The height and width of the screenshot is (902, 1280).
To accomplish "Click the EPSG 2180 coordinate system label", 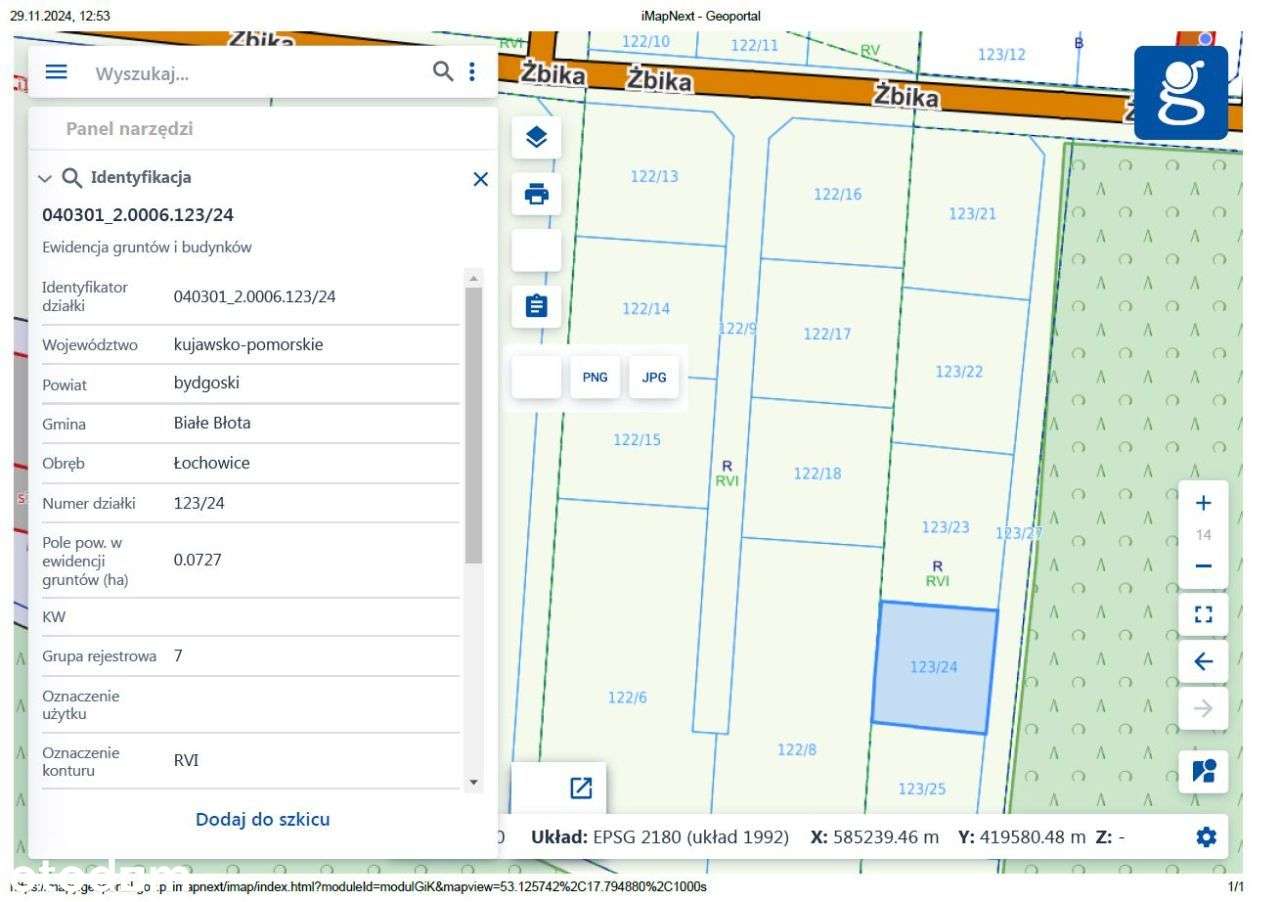I will pyautogui.click(x=660, y=837).
